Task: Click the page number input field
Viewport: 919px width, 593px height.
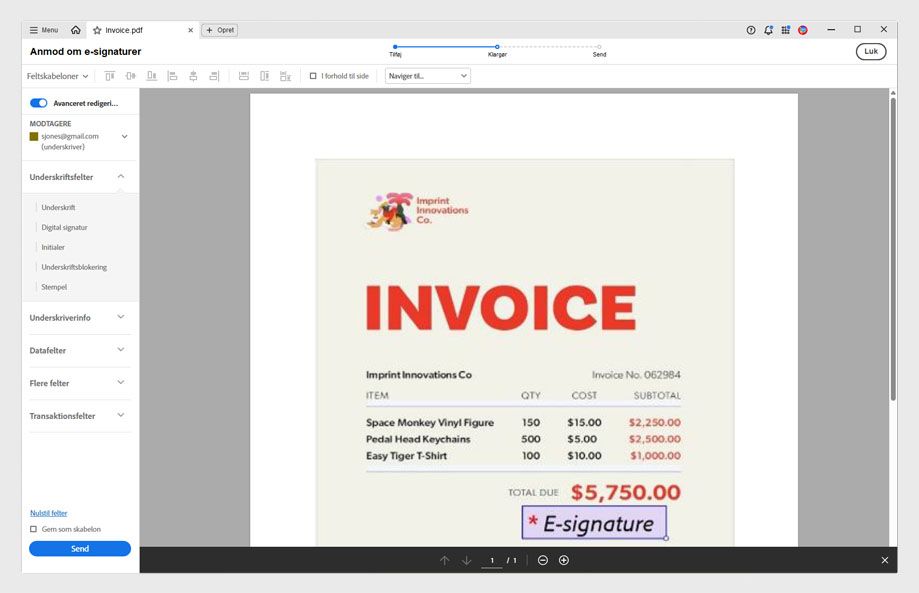Action: [x=492, y=560]
